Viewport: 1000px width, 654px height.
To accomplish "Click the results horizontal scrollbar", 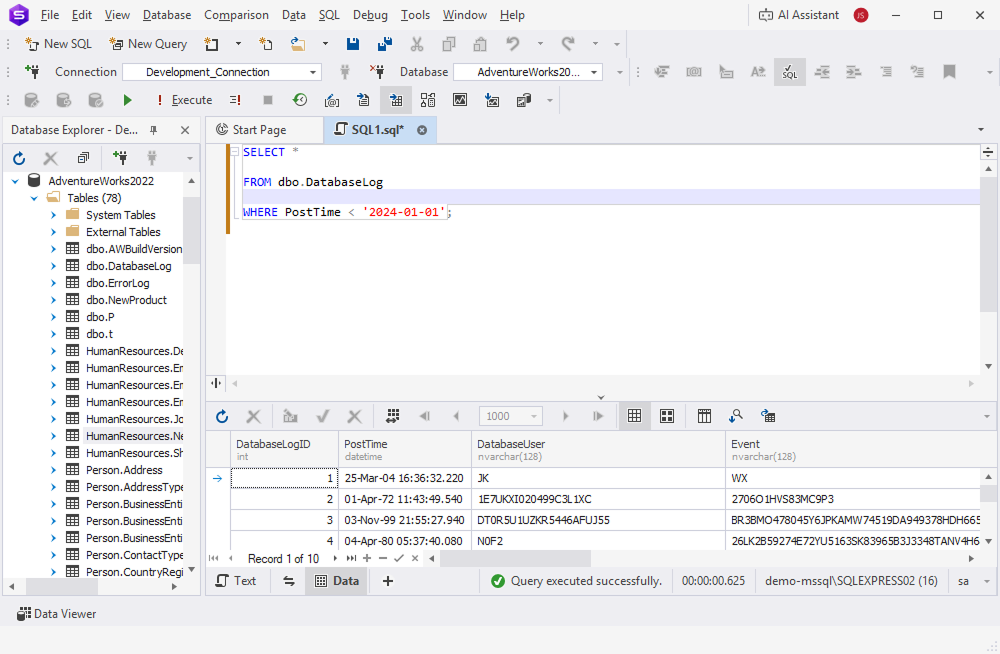I will tap(515, 558).
